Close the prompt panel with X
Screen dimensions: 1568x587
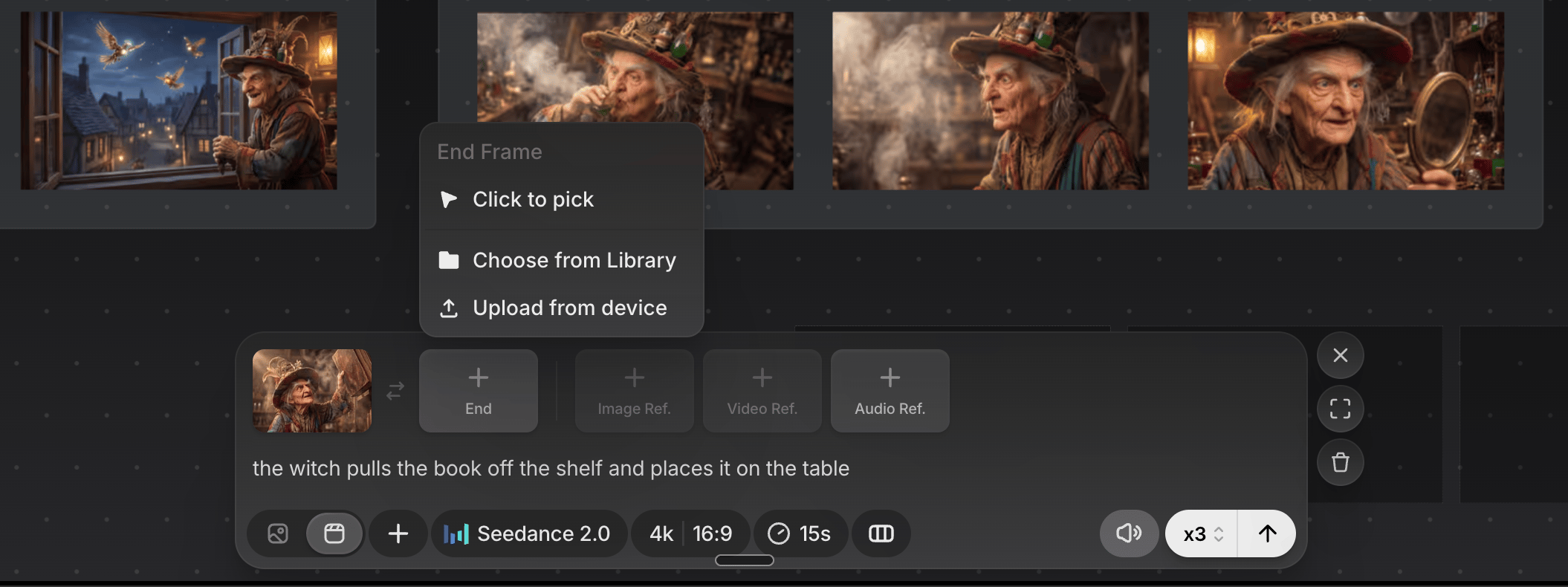[x=1341, y=355]
